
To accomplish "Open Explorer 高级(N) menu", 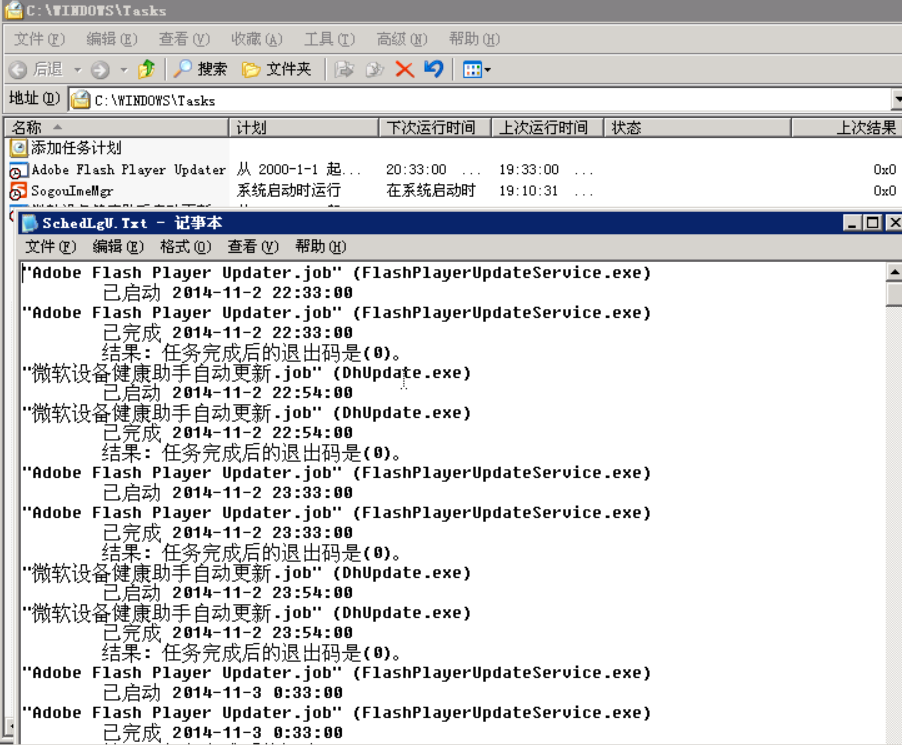I will [402, 39].
